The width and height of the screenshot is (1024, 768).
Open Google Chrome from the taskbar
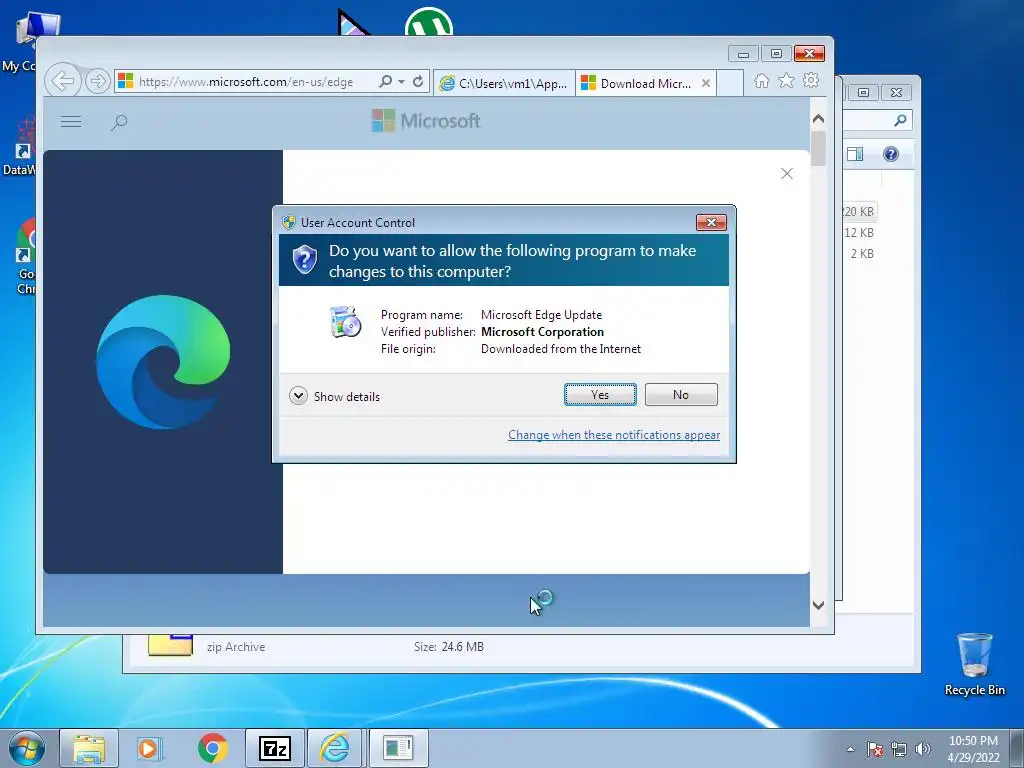pos(213,748)
